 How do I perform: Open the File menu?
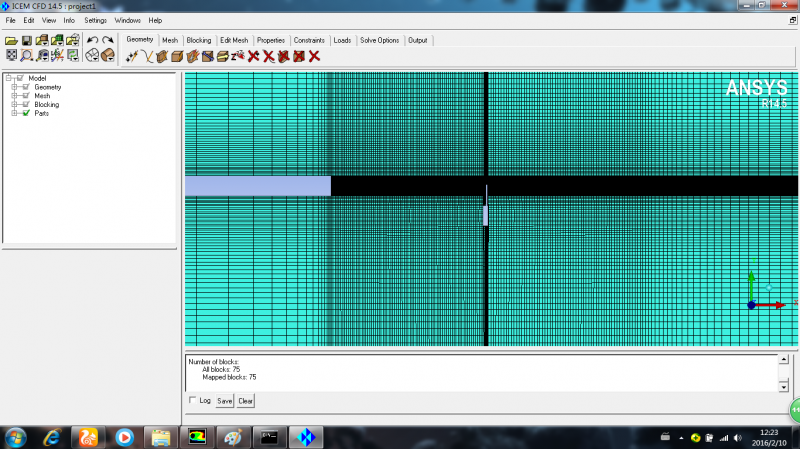pyautogui.click(x=11, y=20)
